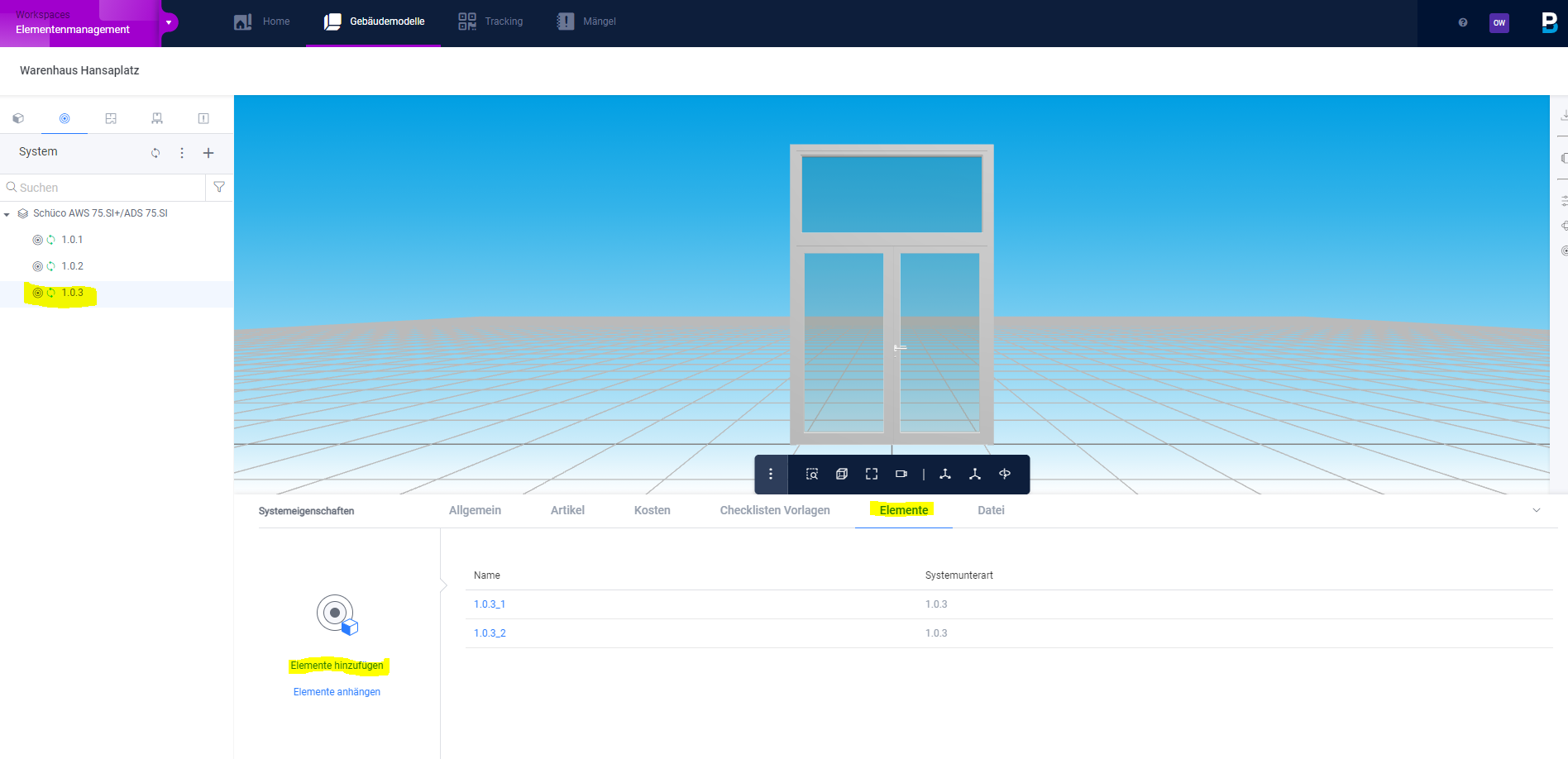Select the concentric-circles system panel icon
This screenshot has height=759, width=1568.
tap(65, 118)
